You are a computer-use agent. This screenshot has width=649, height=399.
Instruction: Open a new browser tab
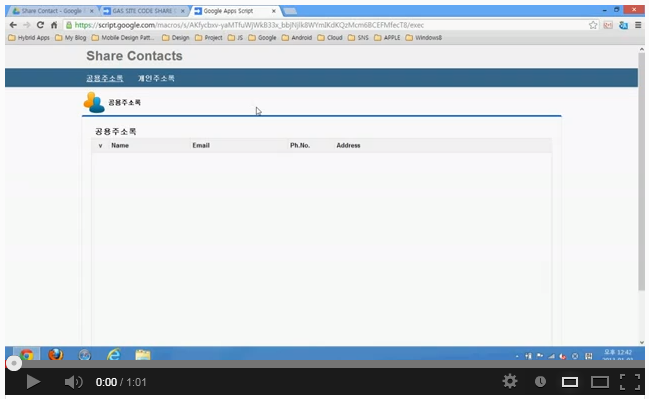coord(290,11)
